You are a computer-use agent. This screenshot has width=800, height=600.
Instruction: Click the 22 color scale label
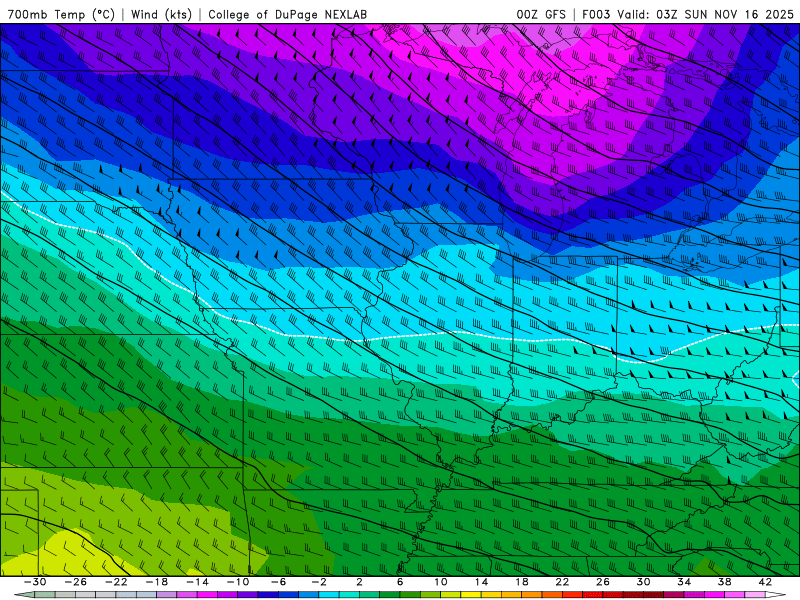(562, 582)
